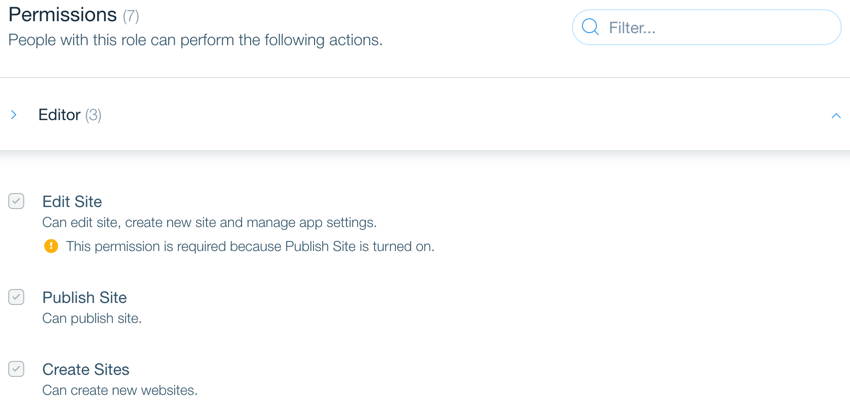Toggle the Create Sites checkbox
This screenshot has height=408, width=850.
click(x=16, y=370)
